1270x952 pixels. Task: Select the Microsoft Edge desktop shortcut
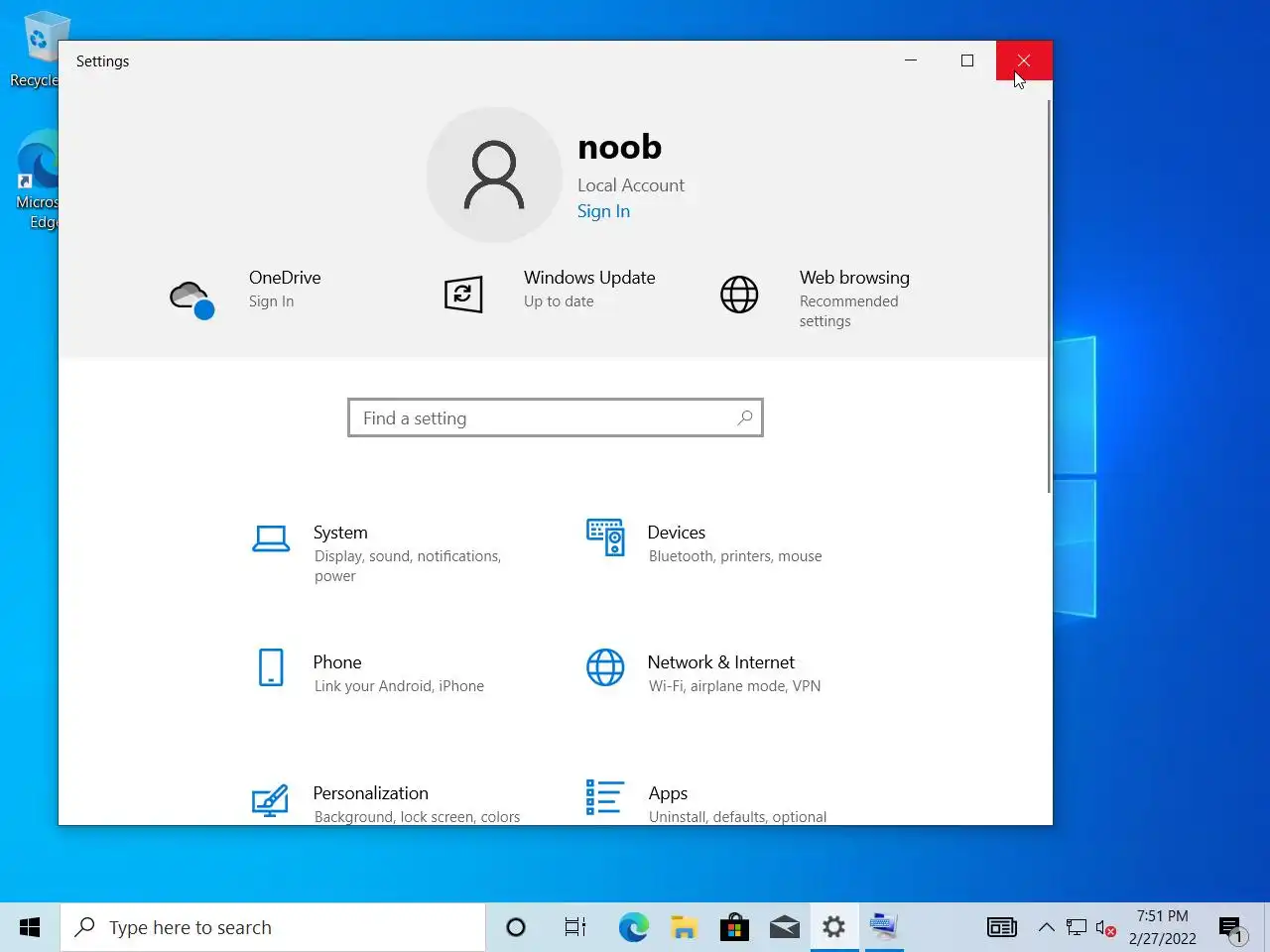[38, 180]
